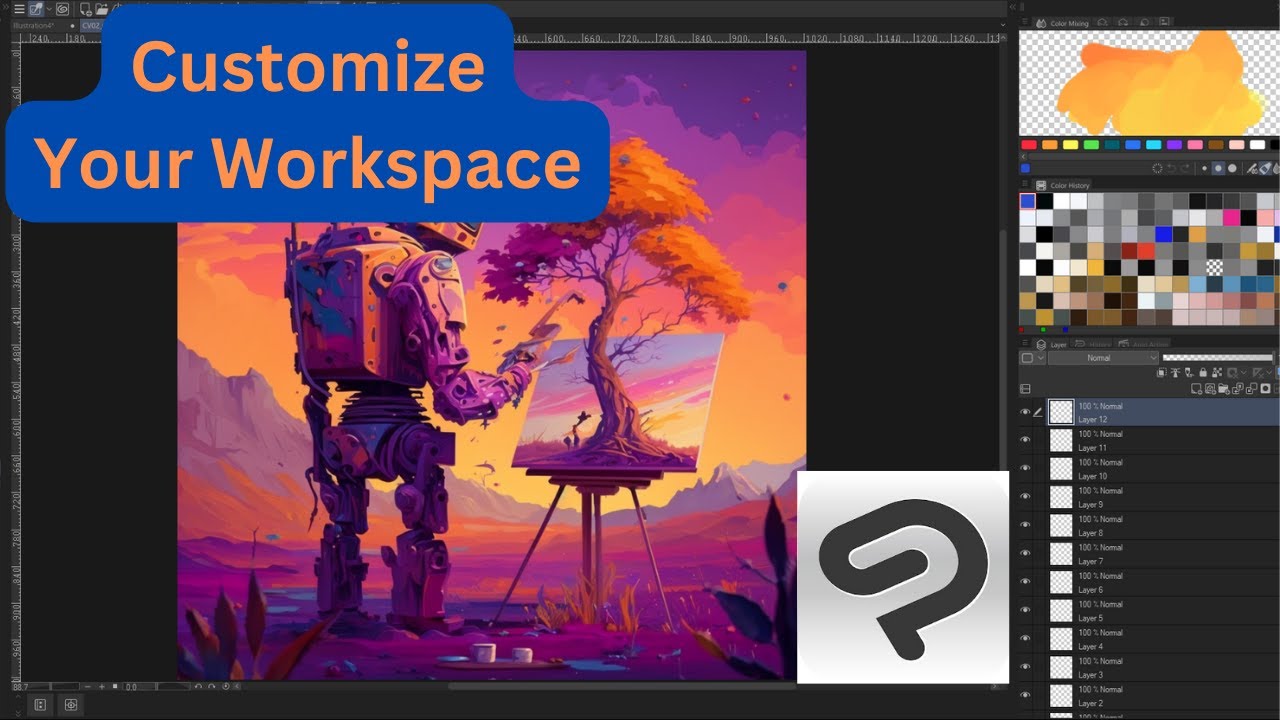This screenshot has height=720, width=1280.
Task: Create new raster layer
Action: [x=1196, y=388]
